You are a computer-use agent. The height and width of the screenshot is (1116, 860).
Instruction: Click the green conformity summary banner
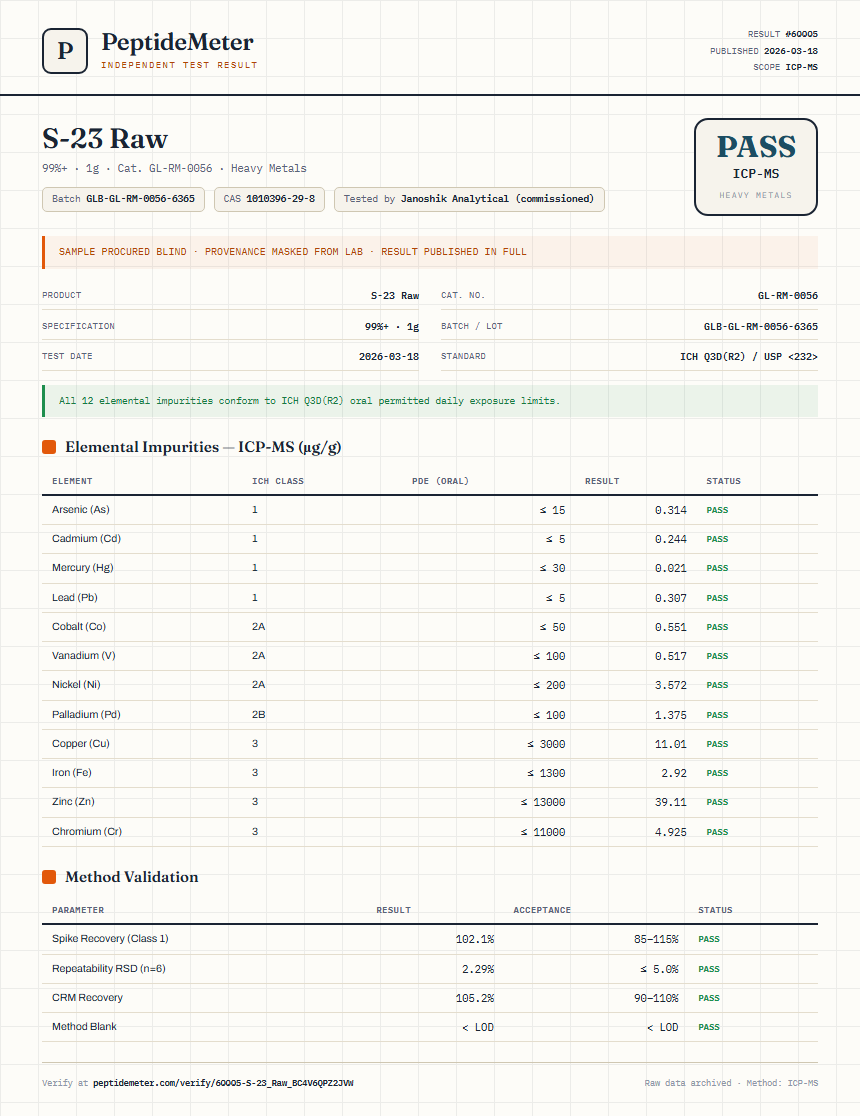click(430, 401)
